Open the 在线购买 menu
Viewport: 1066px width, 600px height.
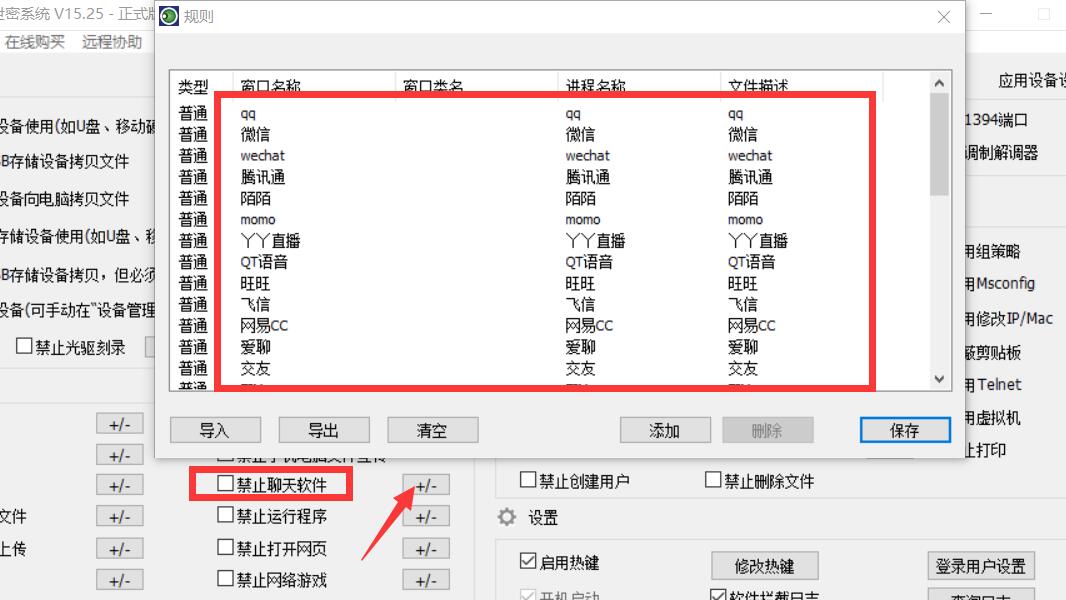tap(35, 42)
